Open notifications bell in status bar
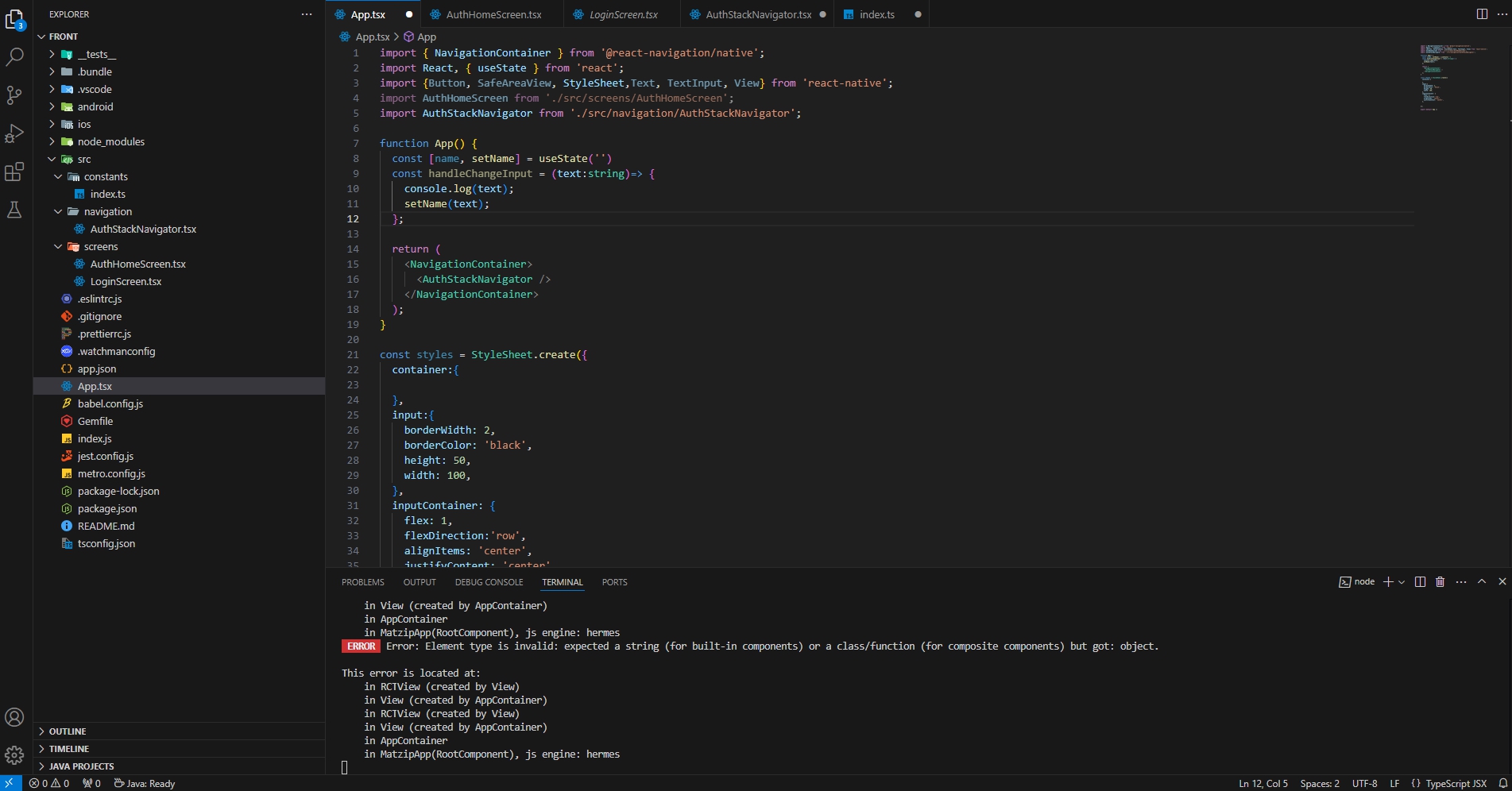Viewport: 1512px width, 791px height. (1502, 783)
